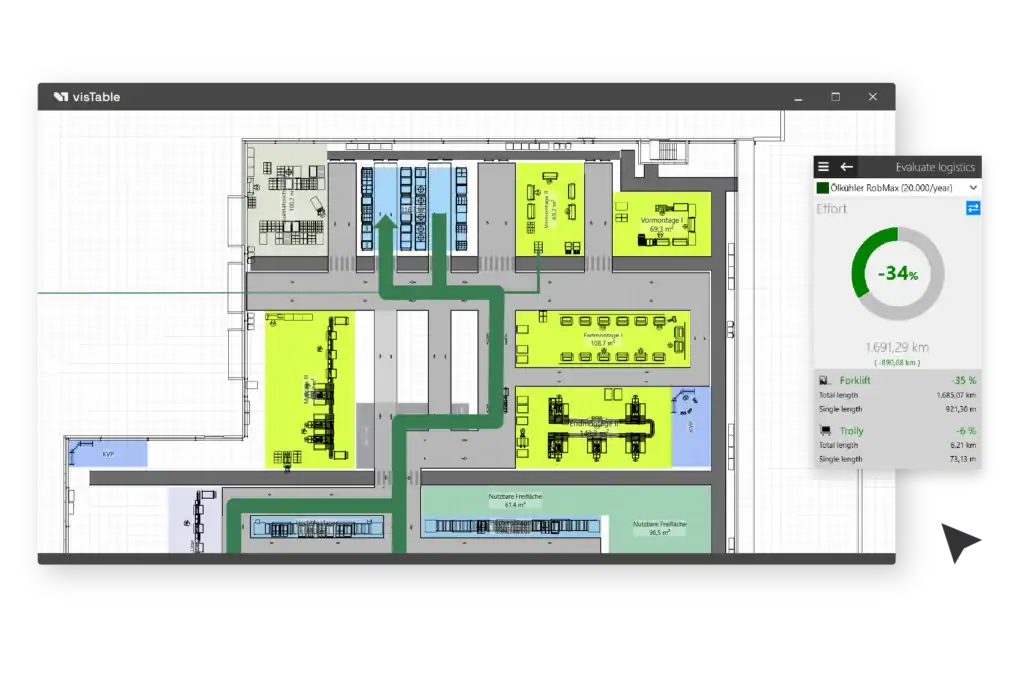The height and width of the screenshot is (674, 1024).
Task: Click the forklift icon in the panel
Action: pyautogui.click(x=825, y=380)
